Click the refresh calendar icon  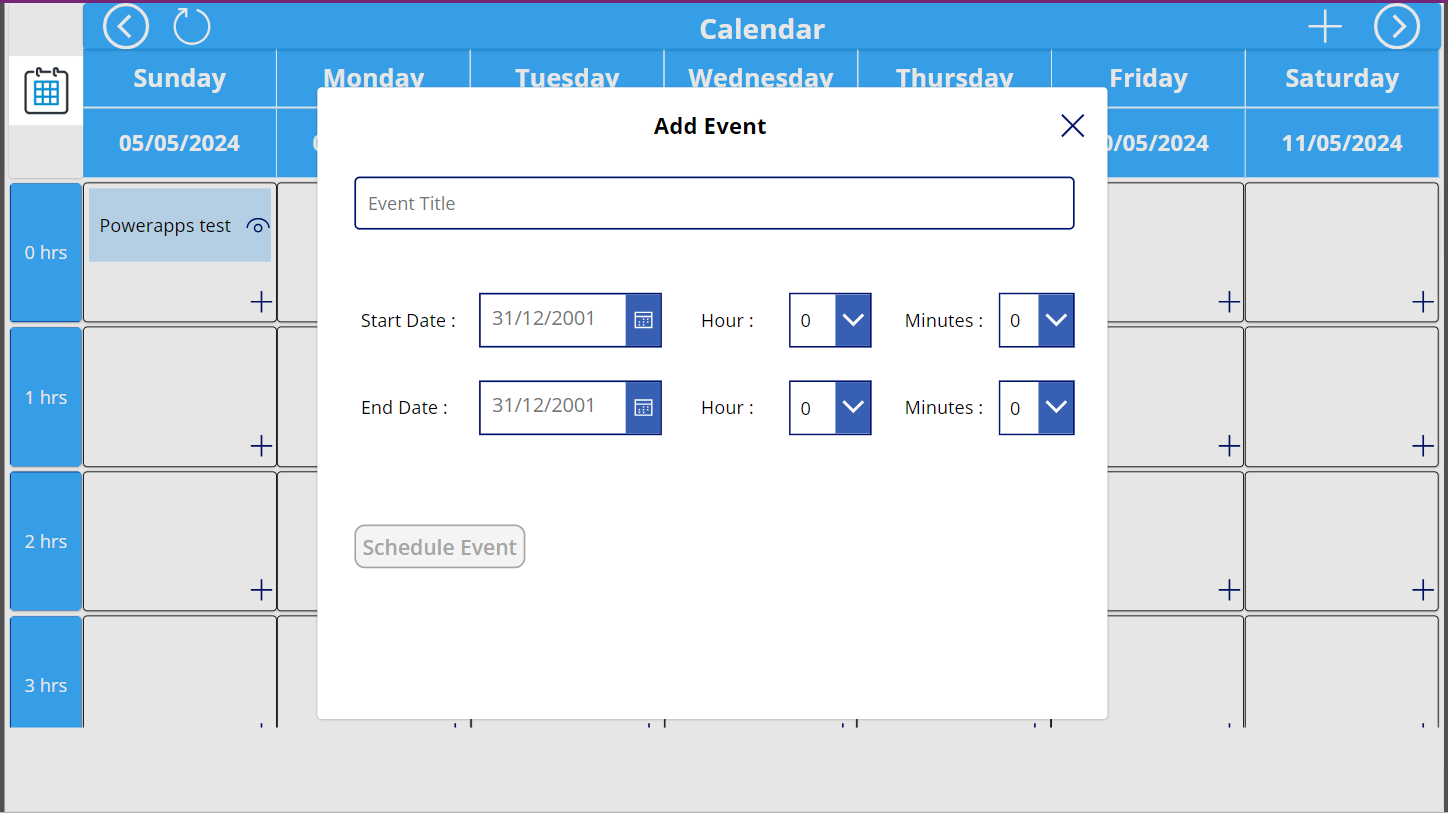(192, 26)
